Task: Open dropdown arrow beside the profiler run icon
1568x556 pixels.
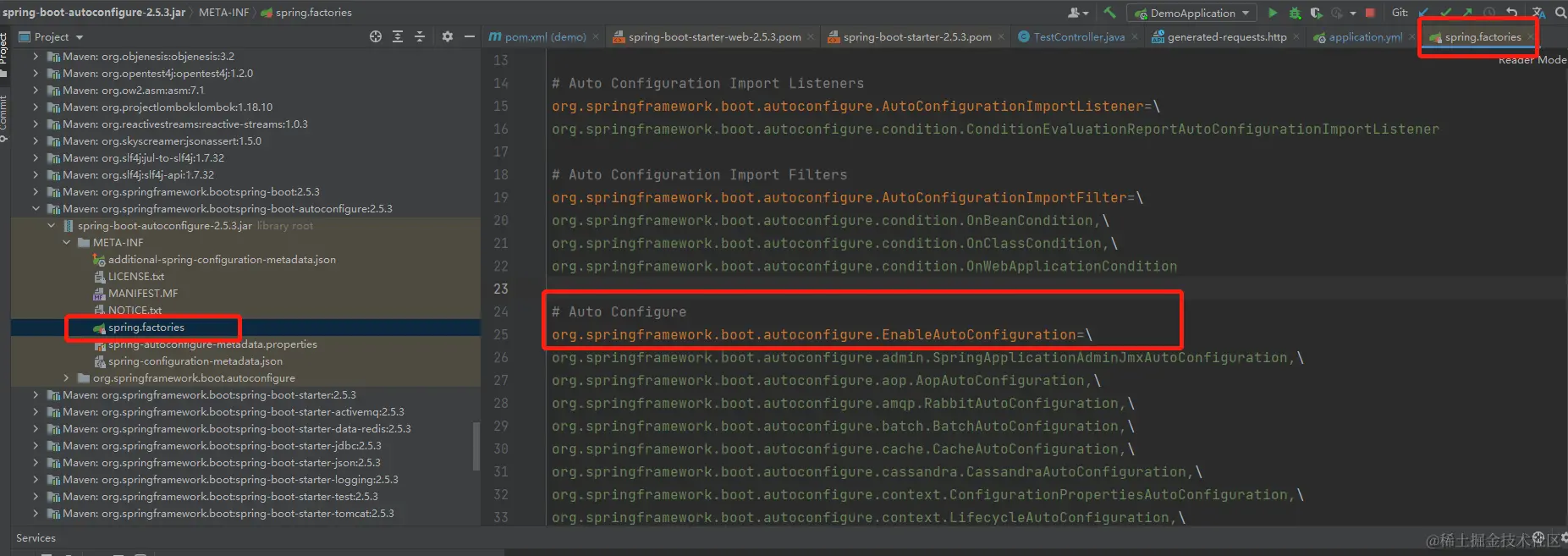Action: point(1352,13)
